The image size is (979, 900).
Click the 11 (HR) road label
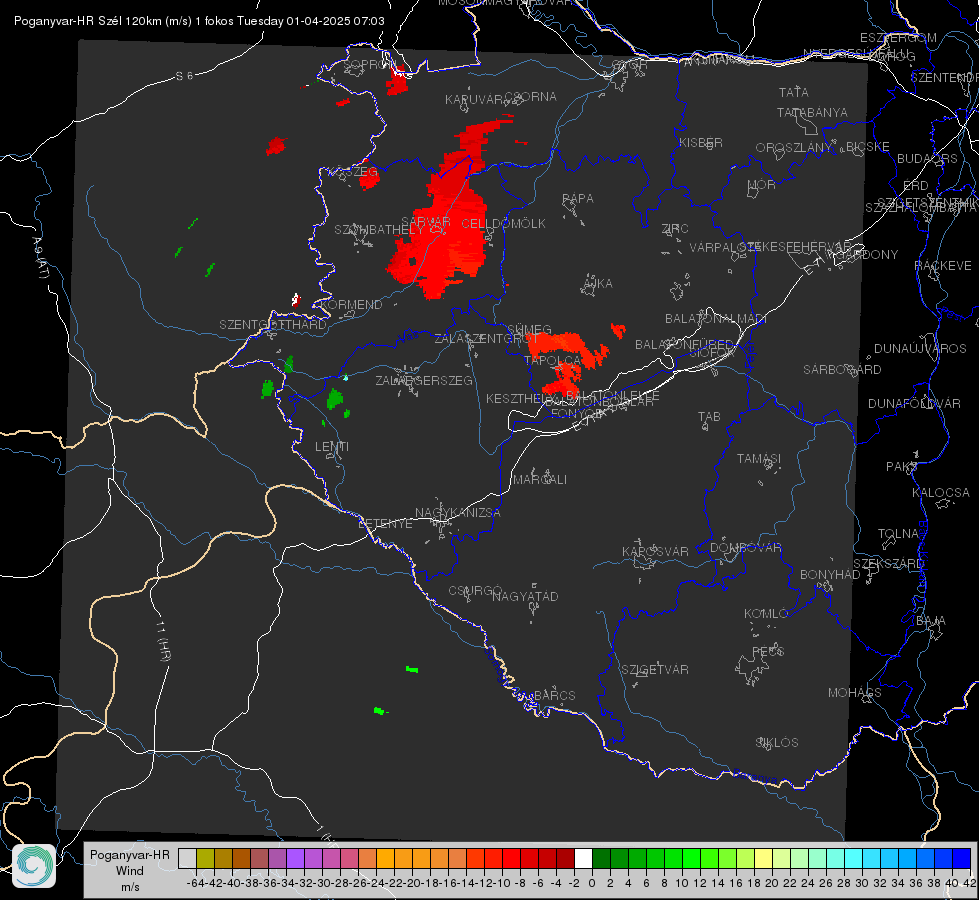[164, 641]
